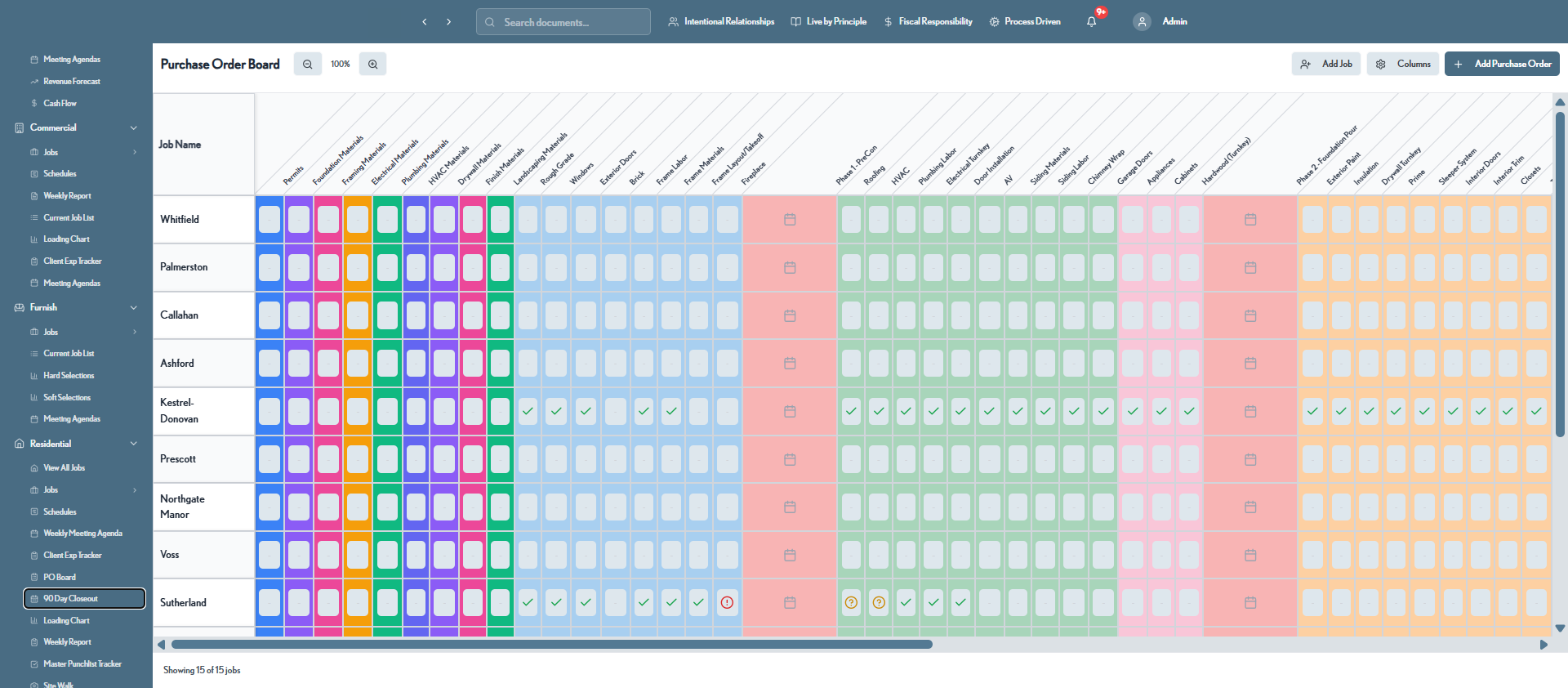Click the Fiscal Responsibility dollar icon
1568x688 pixels.
pos(888,22)
